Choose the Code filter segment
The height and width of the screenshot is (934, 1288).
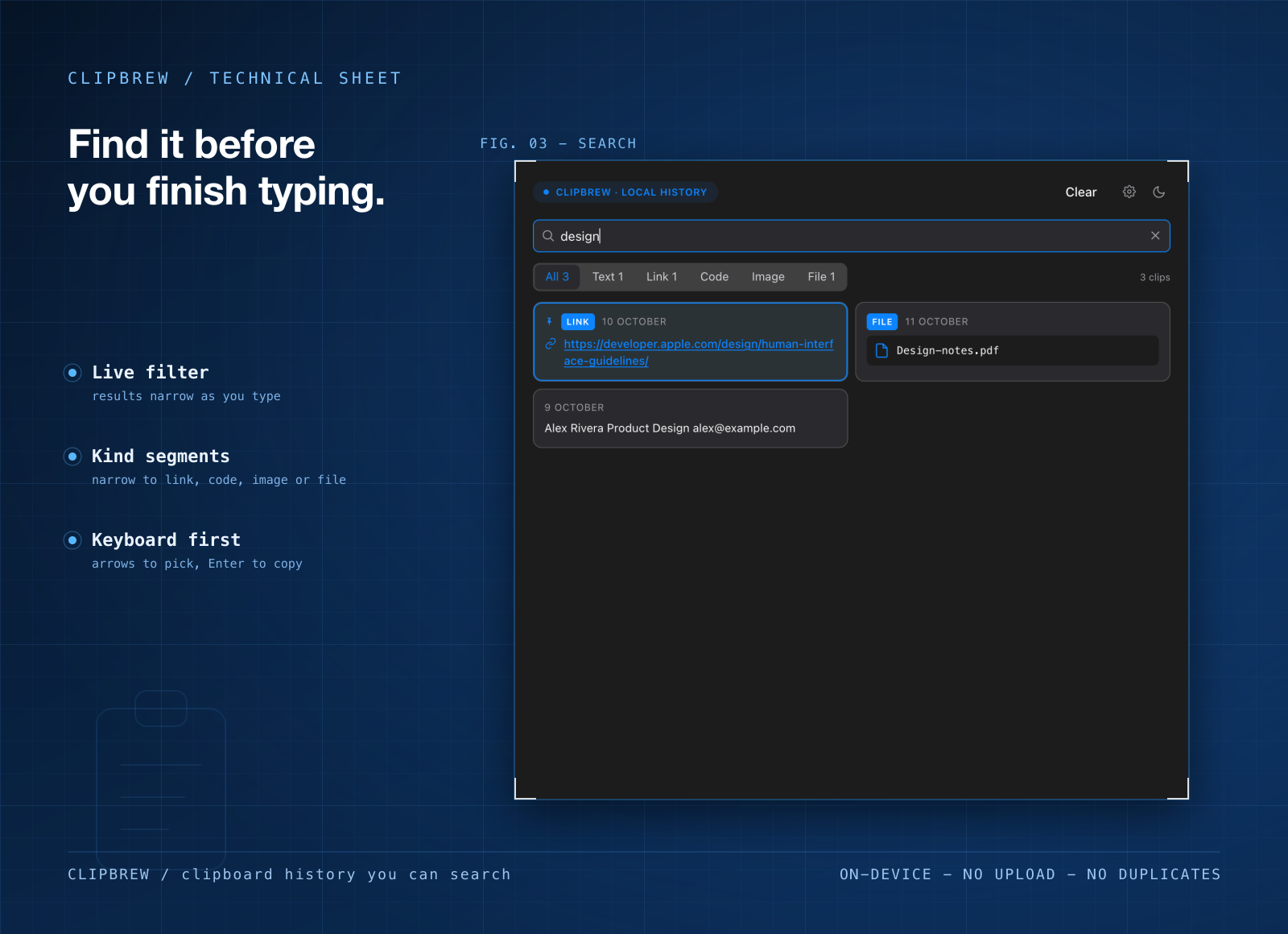(714, 277)
